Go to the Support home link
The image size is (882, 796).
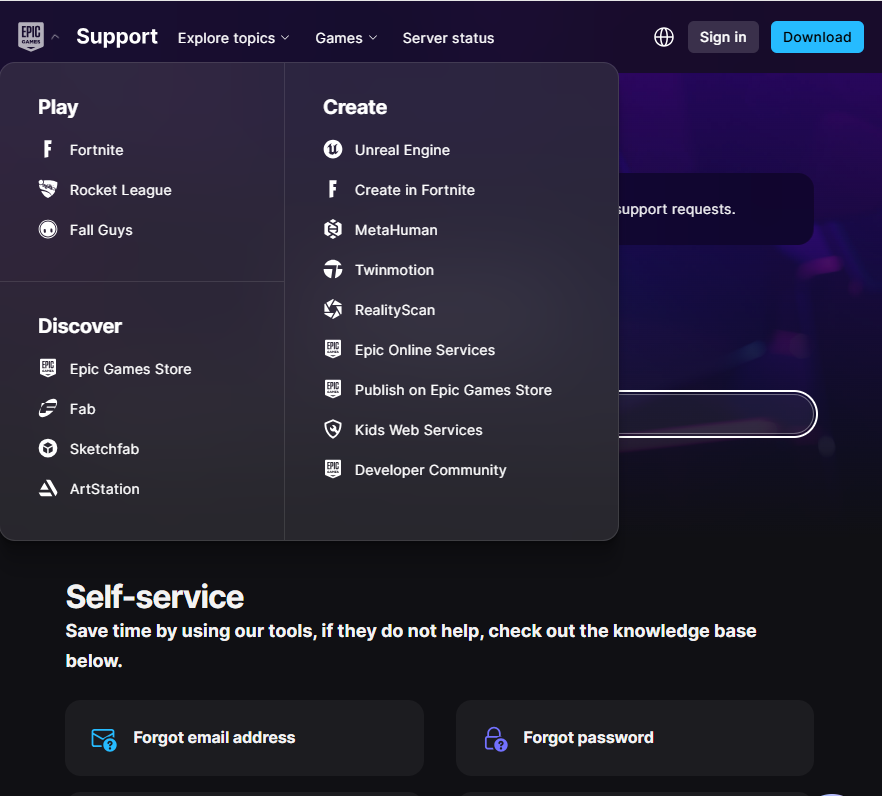click(x=117, y=37)
